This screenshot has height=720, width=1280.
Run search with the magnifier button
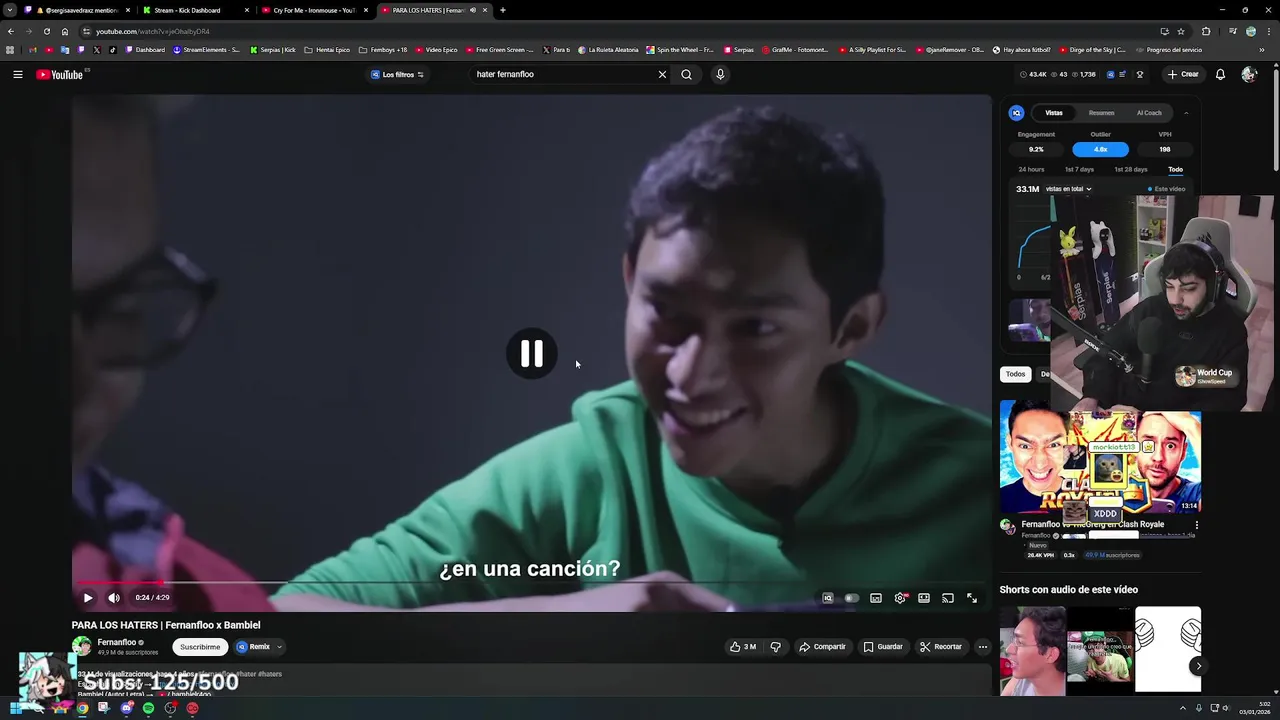point(686,74)
